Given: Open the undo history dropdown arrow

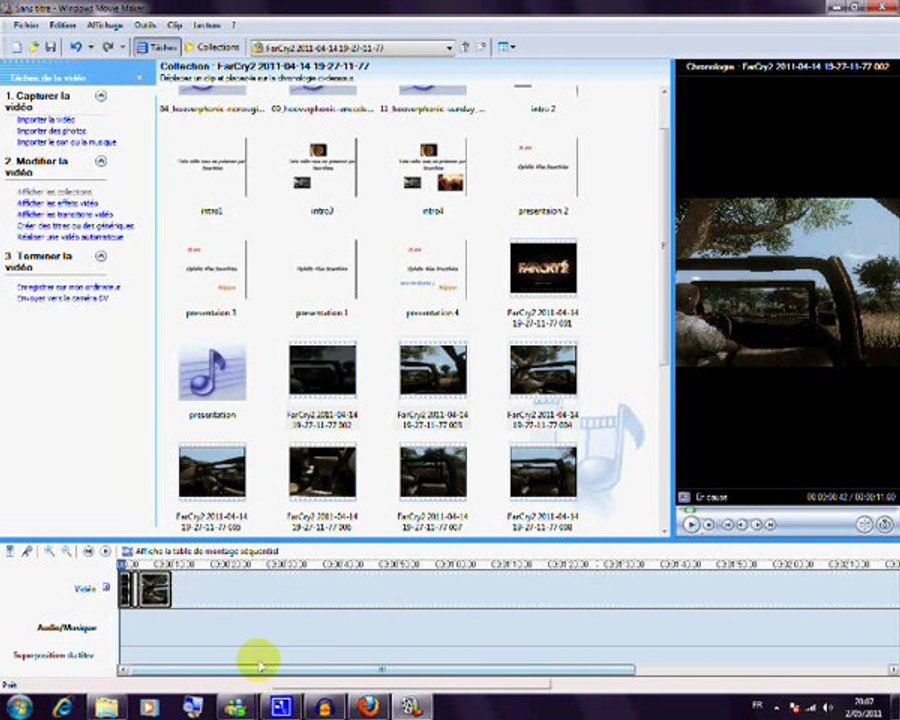Looking at the screenshot, I should coord(91,47).
